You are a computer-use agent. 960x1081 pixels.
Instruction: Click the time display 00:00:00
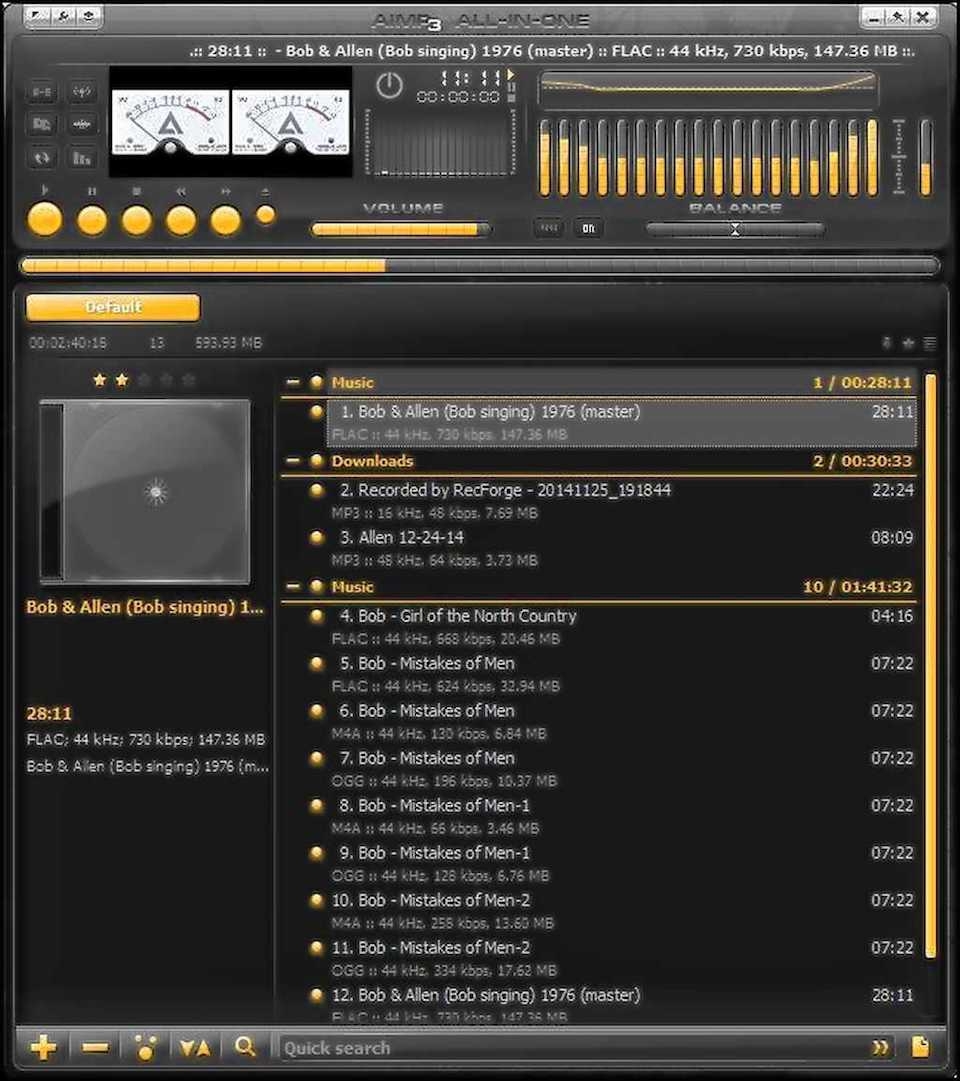pos(458,97)
